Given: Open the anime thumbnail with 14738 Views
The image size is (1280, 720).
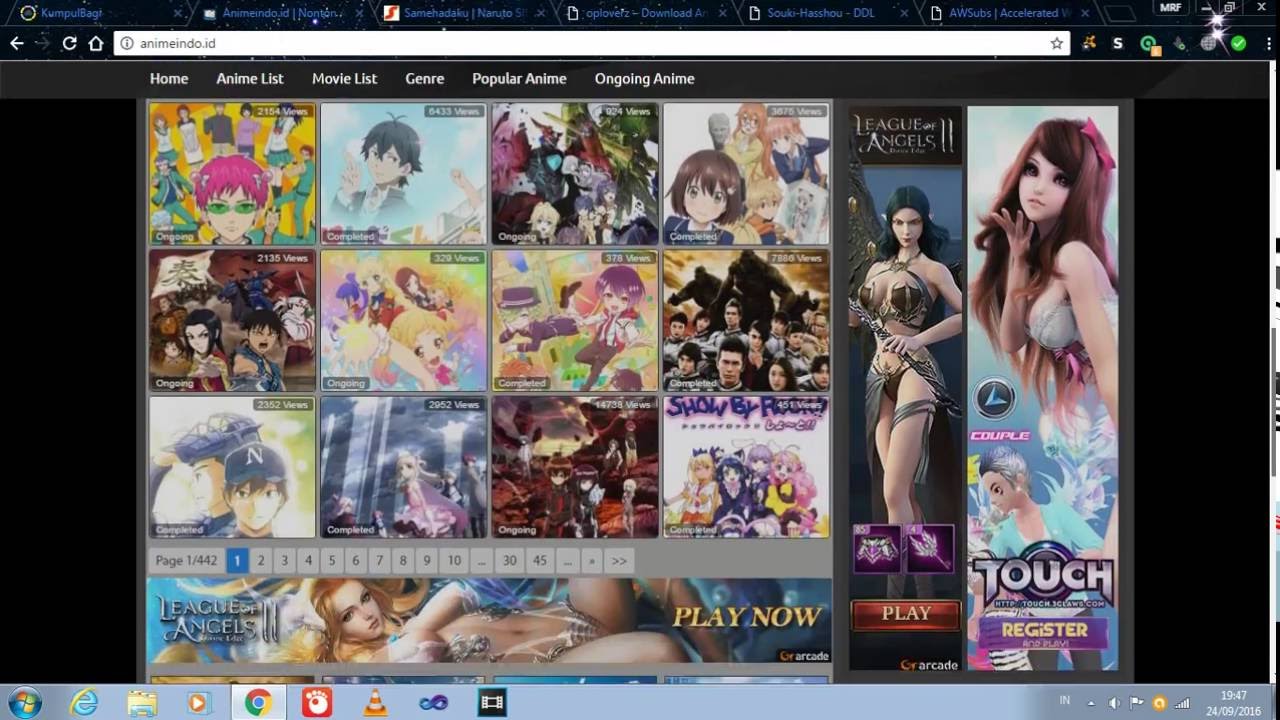Looking at the screenshot, I should tap(575, 467).
